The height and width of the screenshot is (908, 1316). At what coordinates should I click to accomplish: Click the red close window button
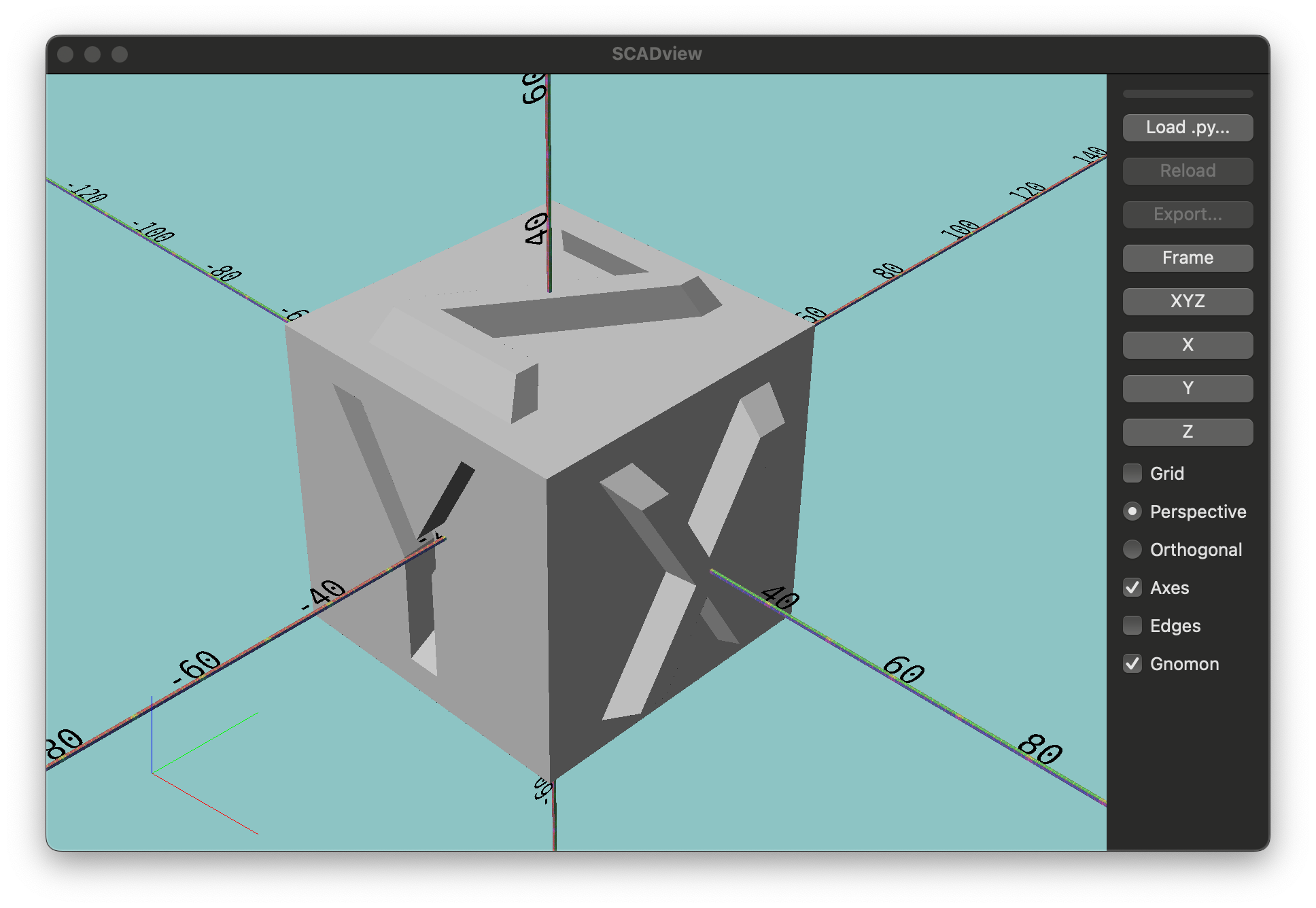(x=65, y=54)
